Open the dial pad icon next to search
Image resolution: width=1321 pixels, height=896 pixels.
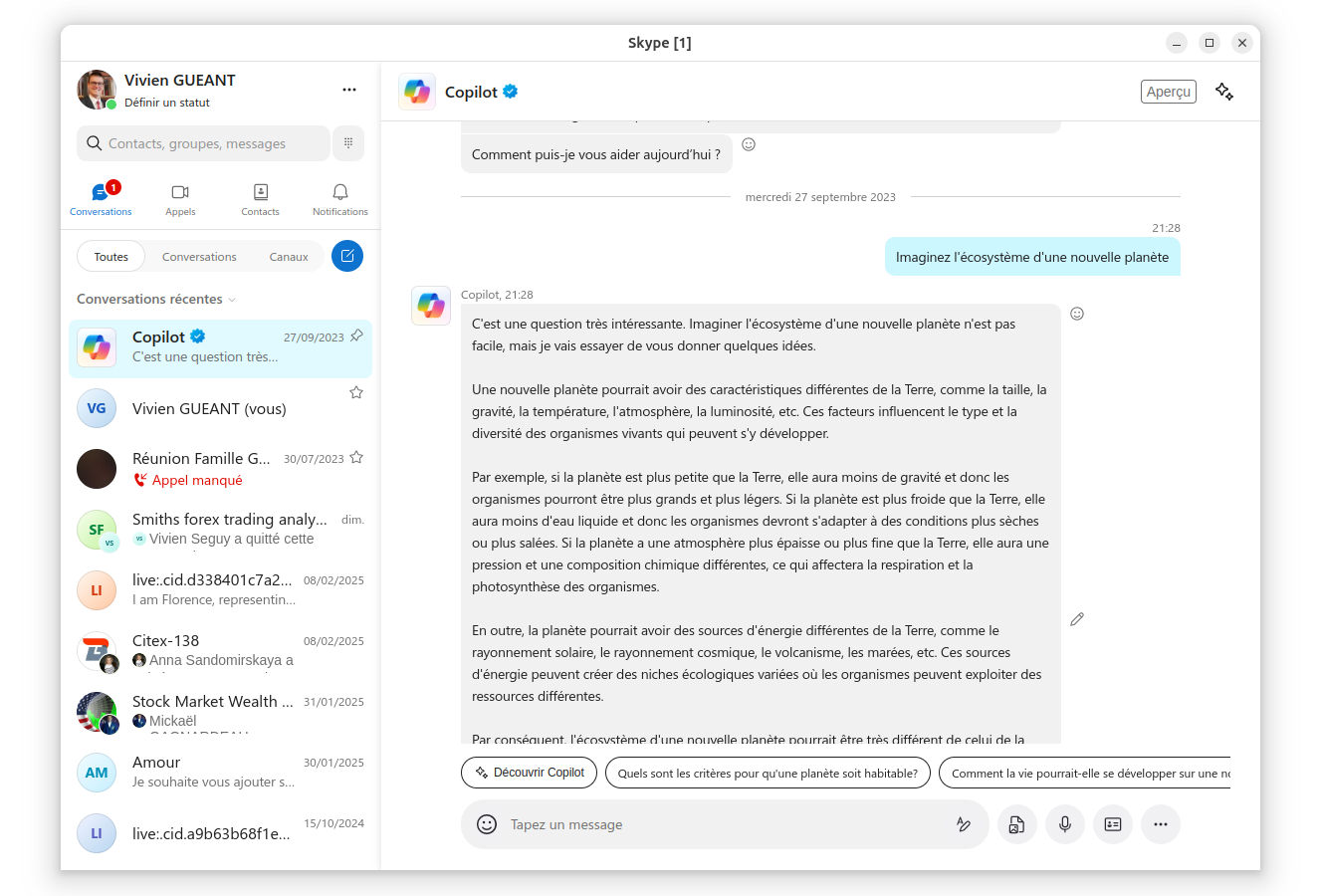tap(348, 143)
